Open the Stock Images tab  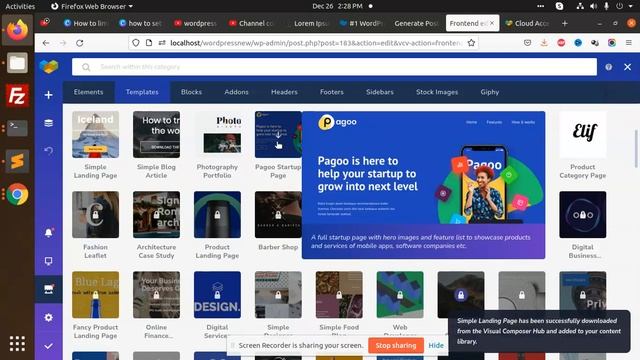coord(437,92)
